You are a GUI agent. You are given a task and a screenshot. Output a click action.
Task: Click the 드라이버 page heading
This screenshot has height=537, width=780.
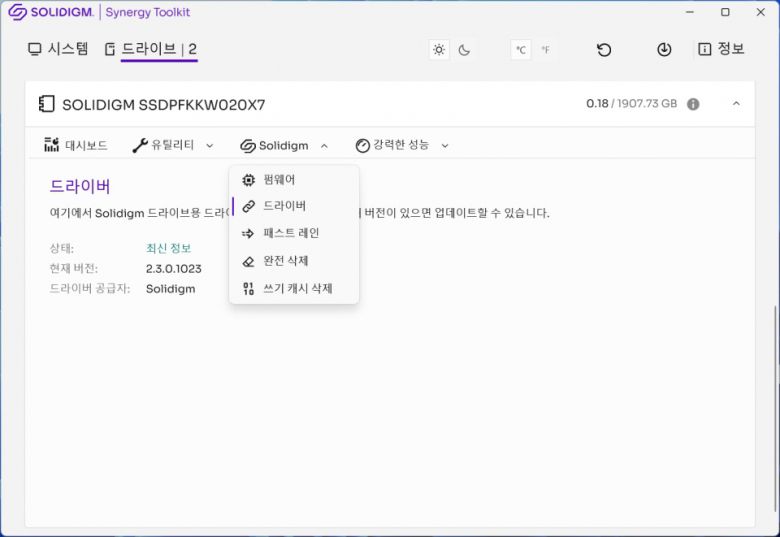[x=80, y=186]
